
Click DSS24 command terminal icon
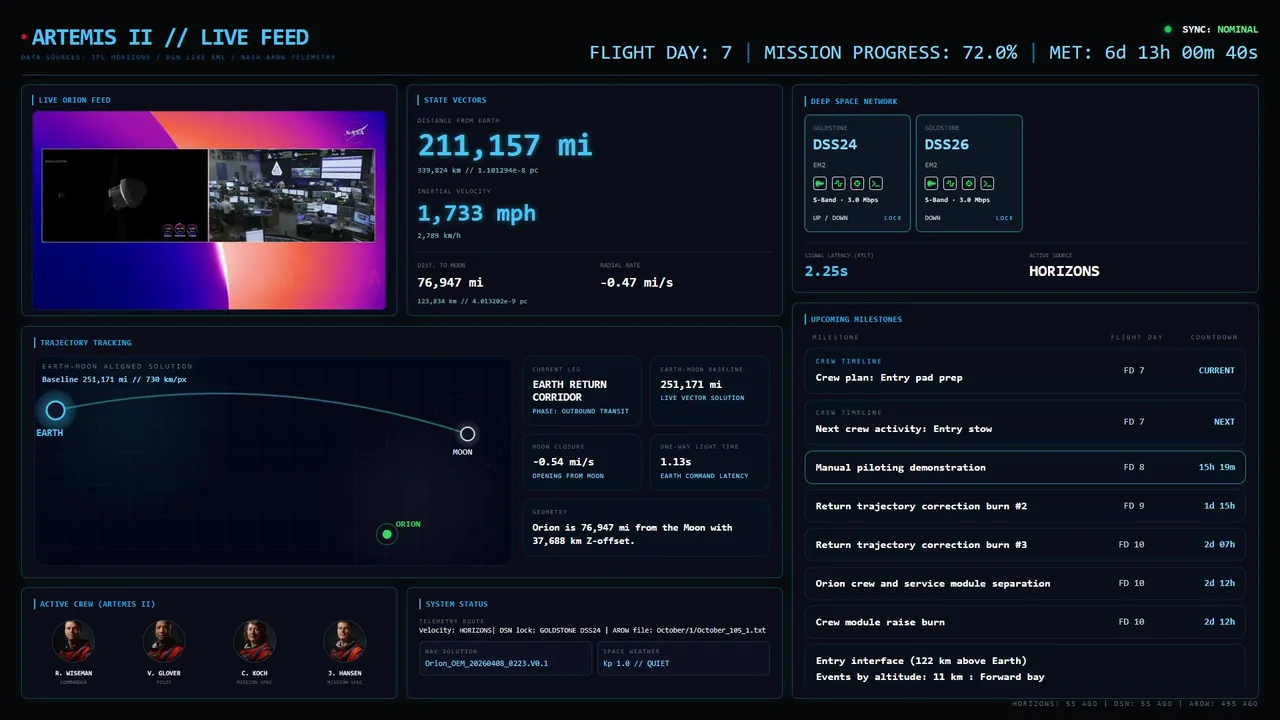(875, 183)
